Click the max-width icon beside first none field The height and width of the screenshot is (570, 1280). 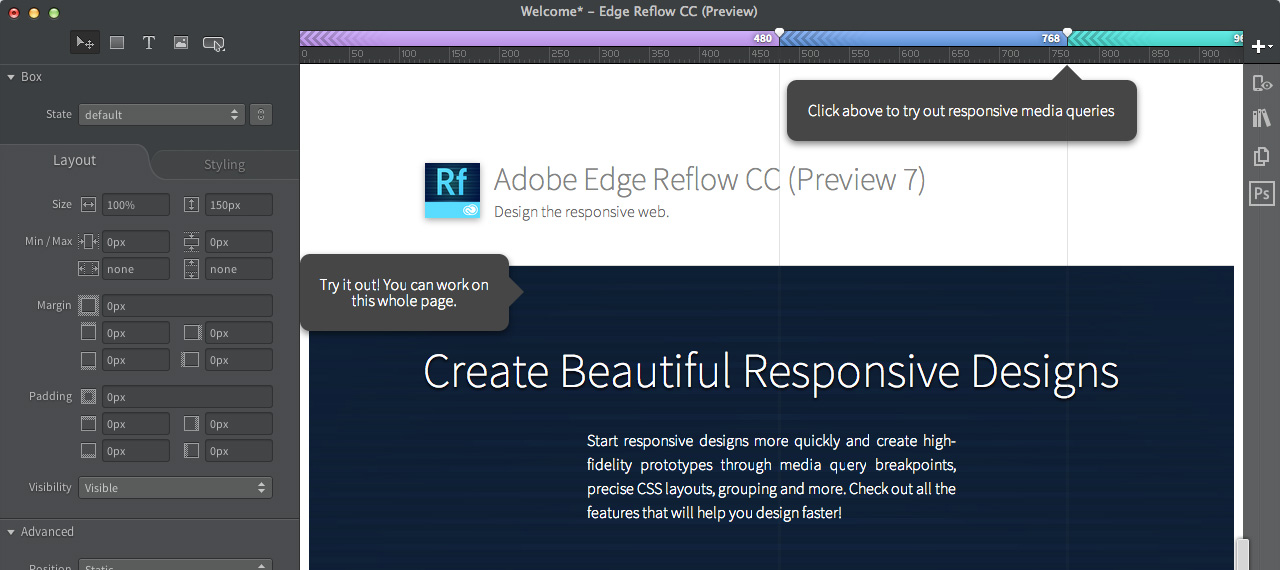(x=88, y=269)
